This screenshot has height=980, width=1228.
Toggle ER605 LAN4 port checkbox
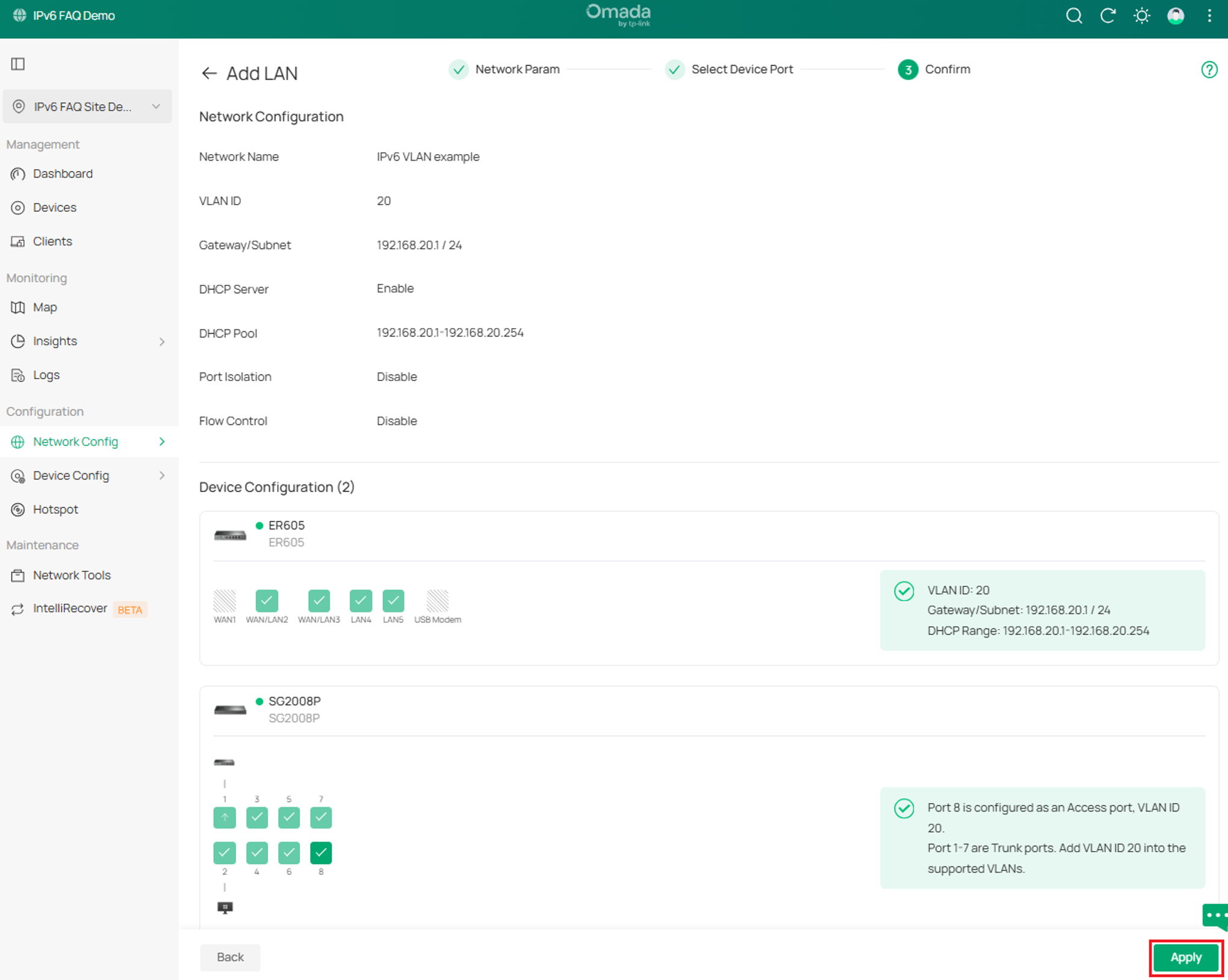click(361, 600)
